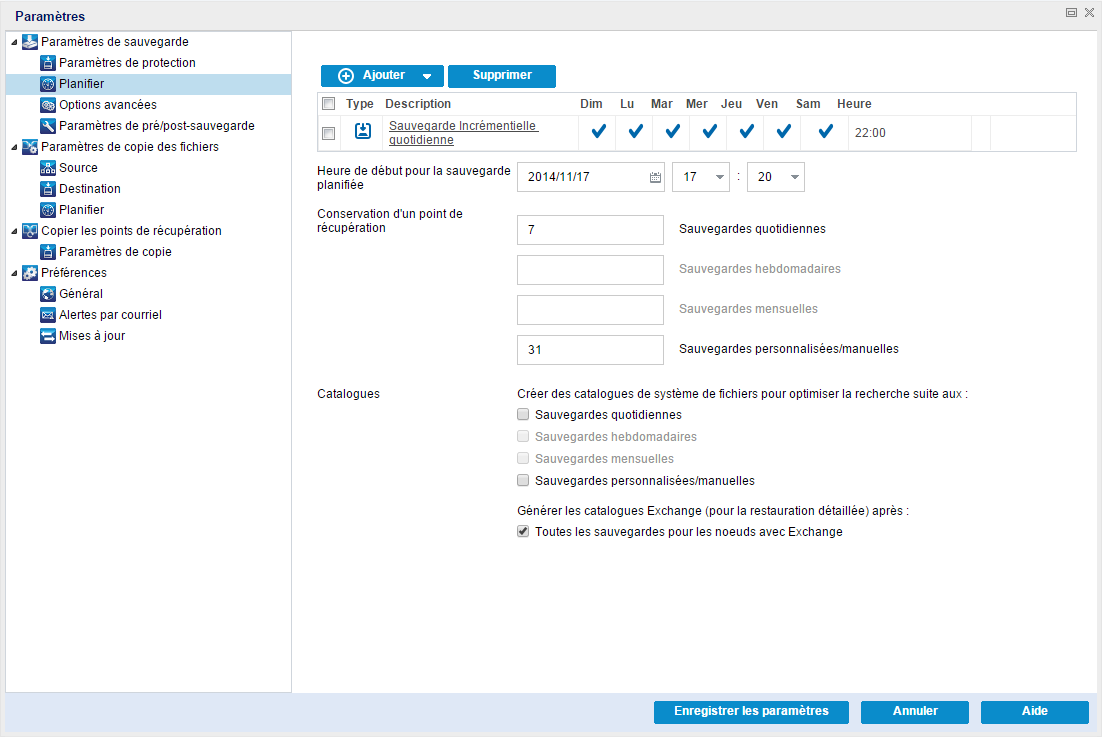Enable catalog for Sauvegardes quotidiennes
Image resolution: width=1102 pixels, height=737 pixels.
click(x=522, y=414)
